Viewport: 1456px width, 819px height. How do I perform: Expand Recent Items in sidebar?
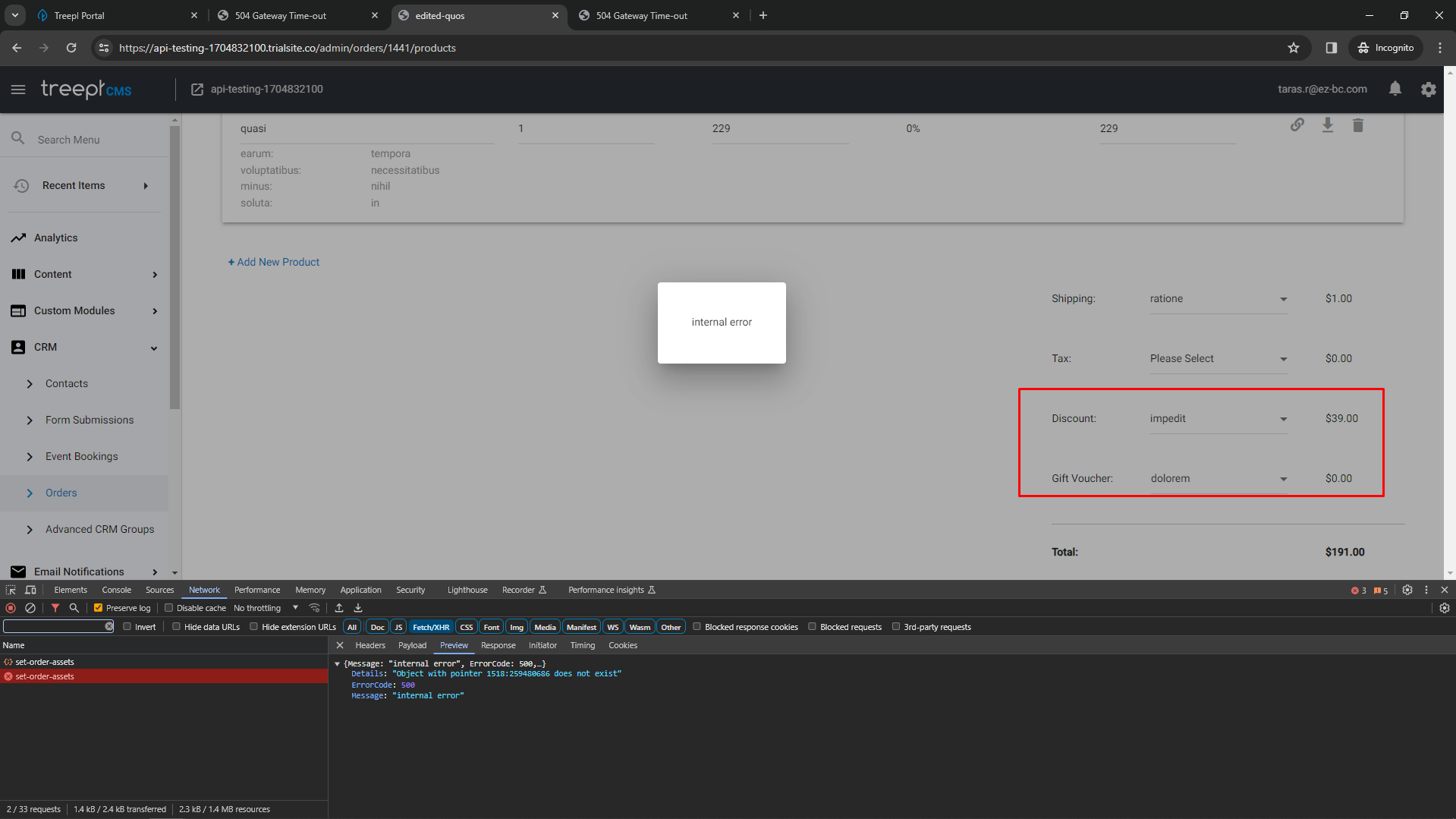[x=145, y=186]
